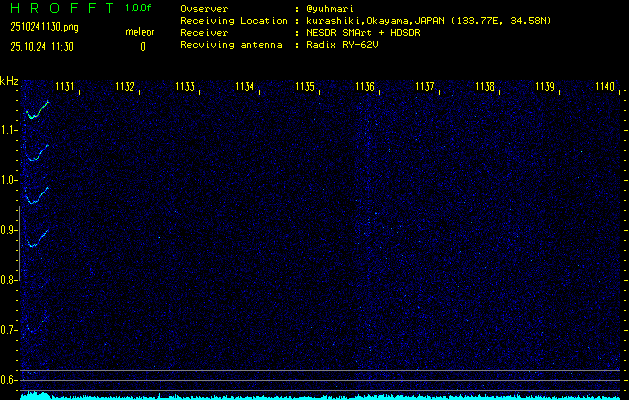Click the cyan signal level strip
The image size is (629, 400).
(320, 396)
